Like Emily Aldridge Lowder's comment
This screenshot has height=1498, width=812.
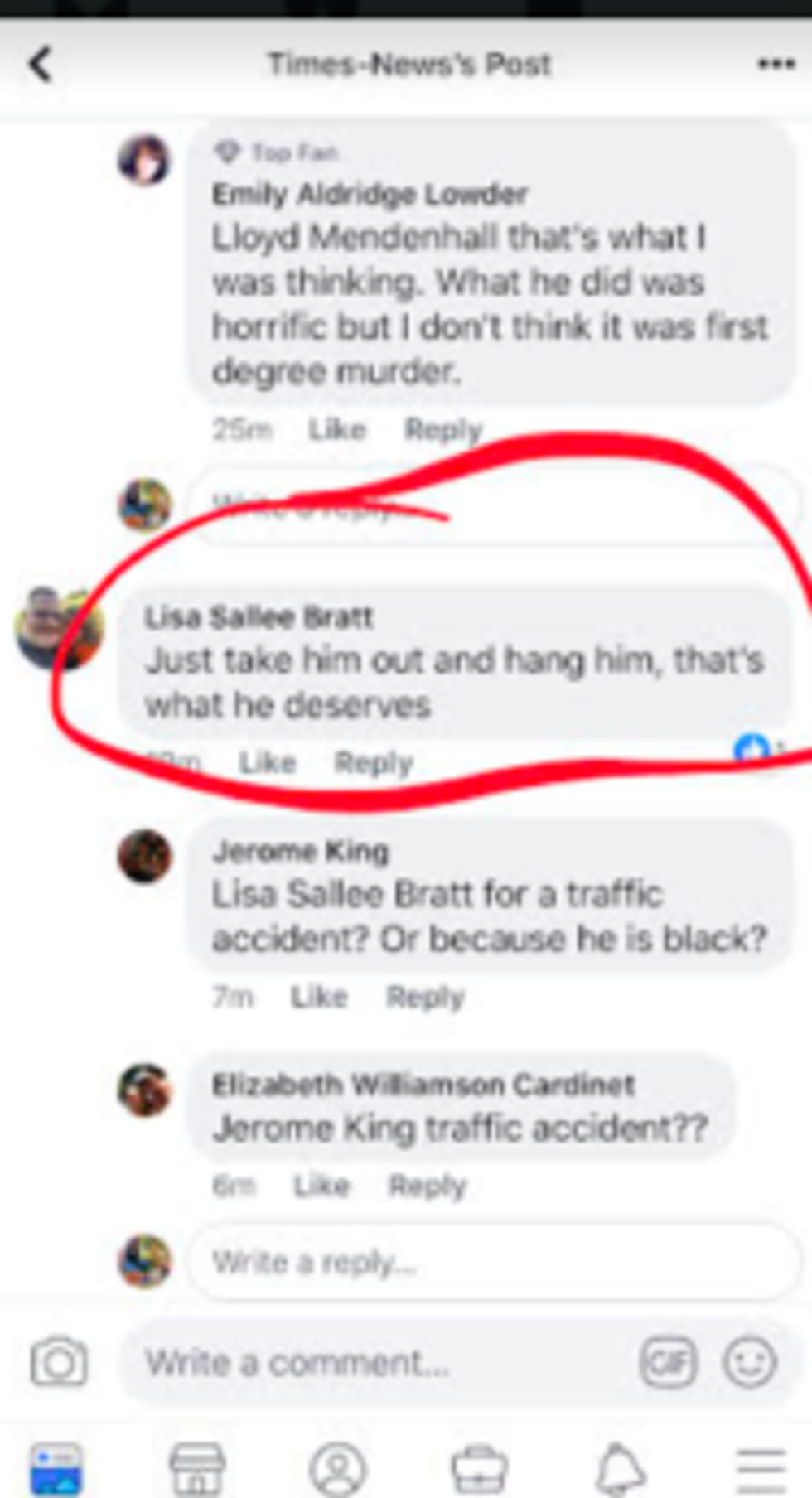click(337, 430)
